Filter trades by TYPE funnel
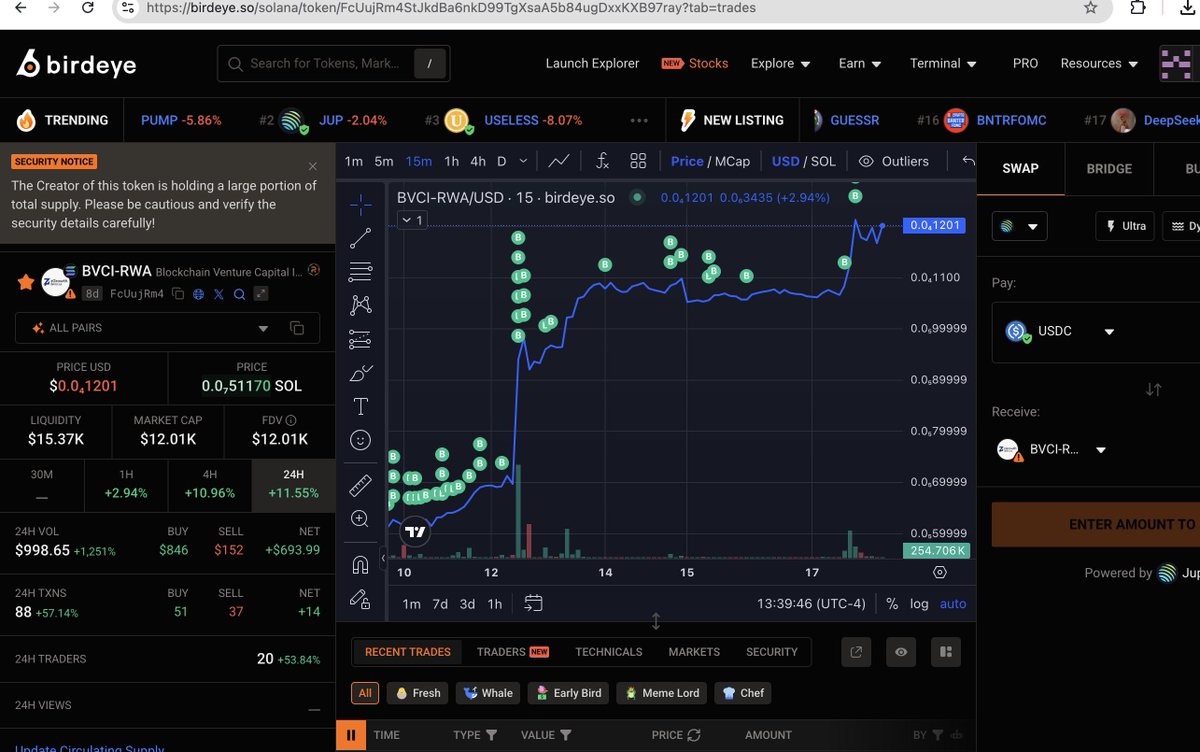The image size is (1200, 752). [491, 735]
